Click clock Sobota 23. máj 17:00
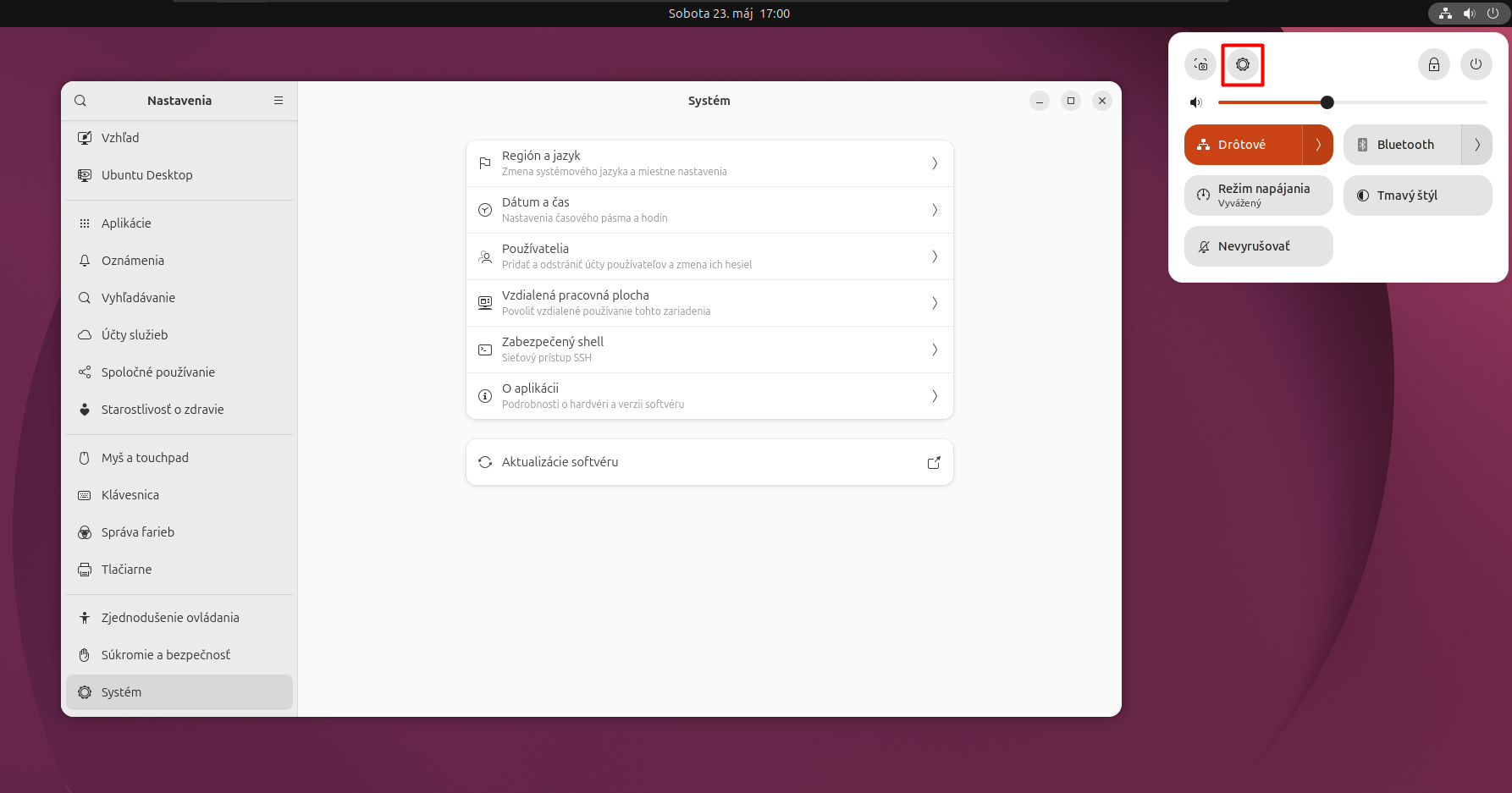1512x793 pixels. (x=729, y=14)
